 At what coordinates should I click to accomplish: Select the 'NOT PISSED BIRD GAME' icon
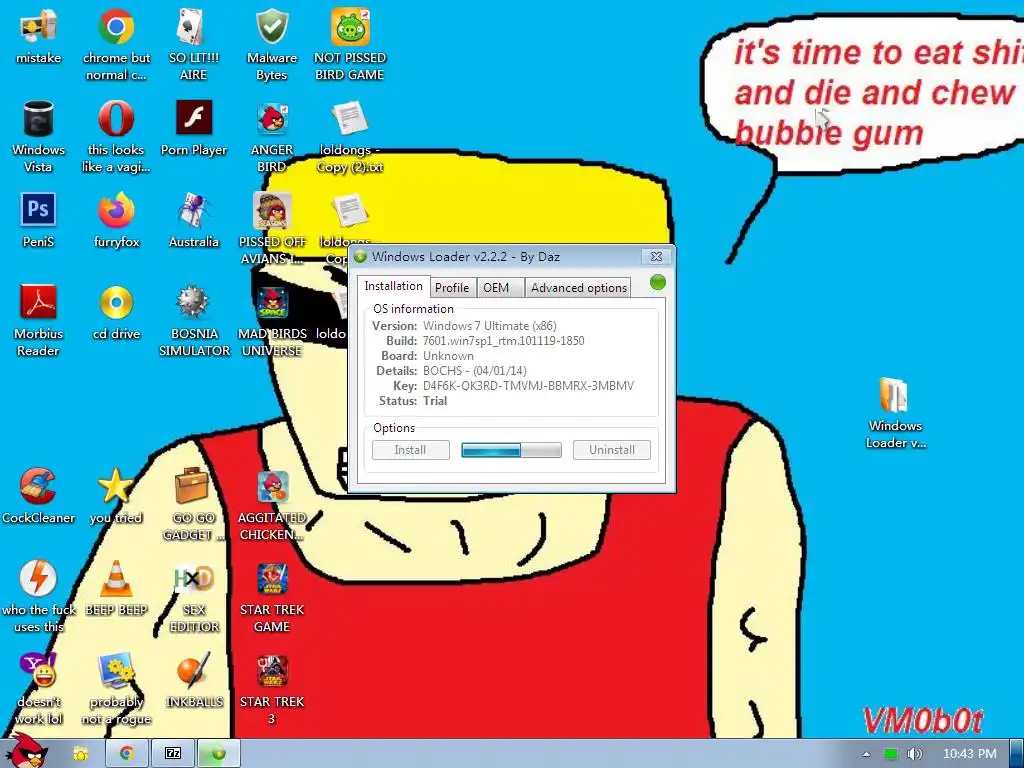[349, 44]
